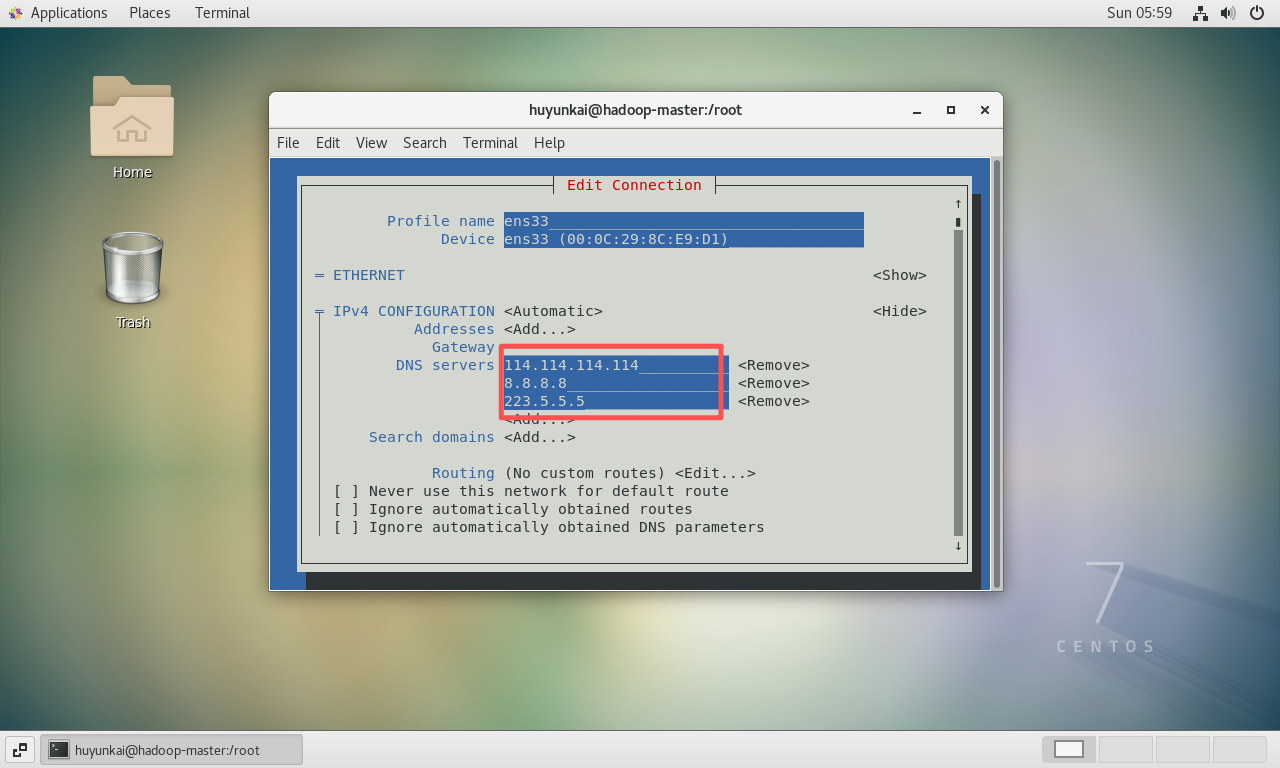
Task: Switch to the third workspace in pager
Action: pos(1182,749)
